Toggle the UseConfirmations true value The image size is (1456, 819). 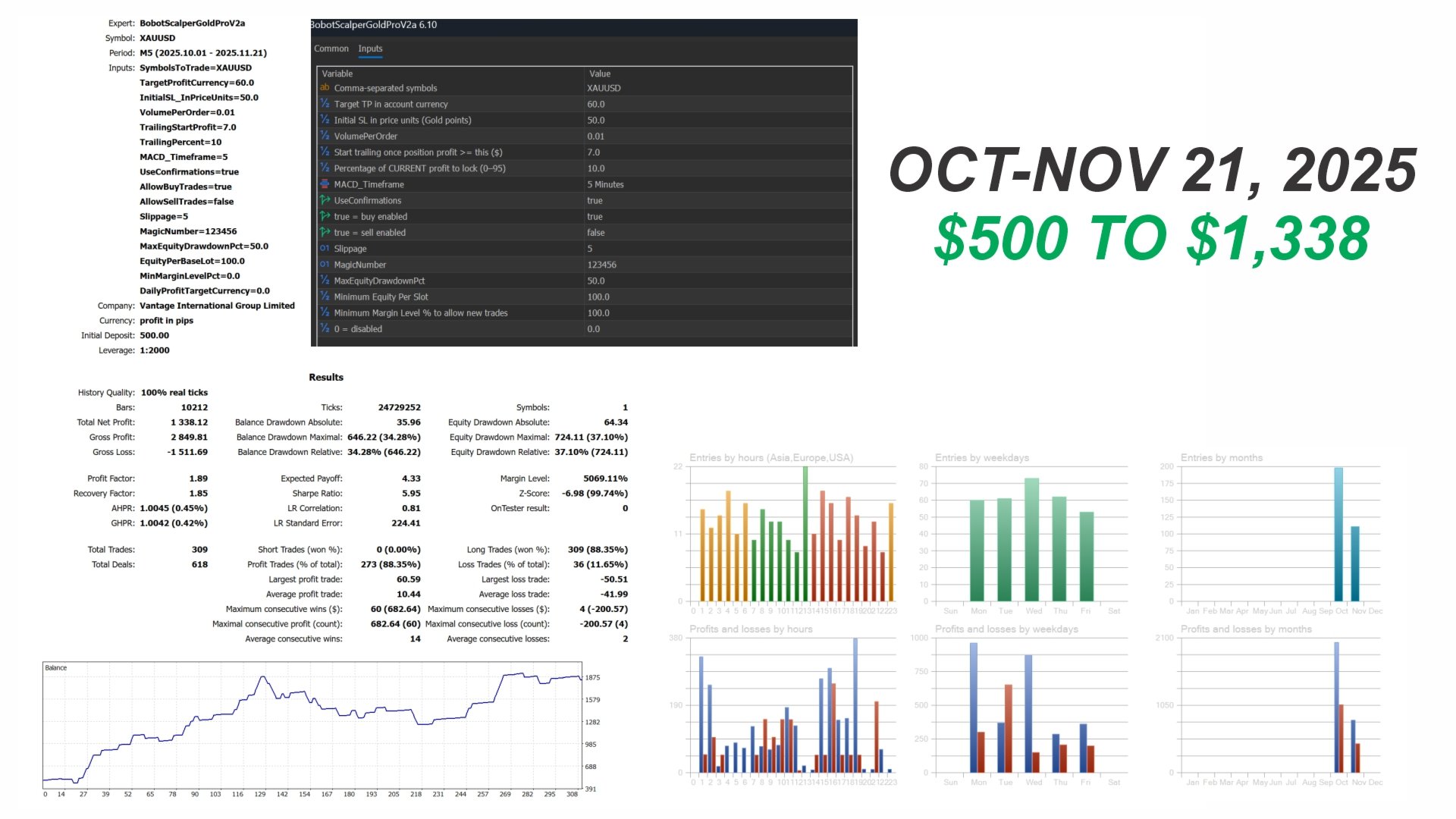[595, 201]
